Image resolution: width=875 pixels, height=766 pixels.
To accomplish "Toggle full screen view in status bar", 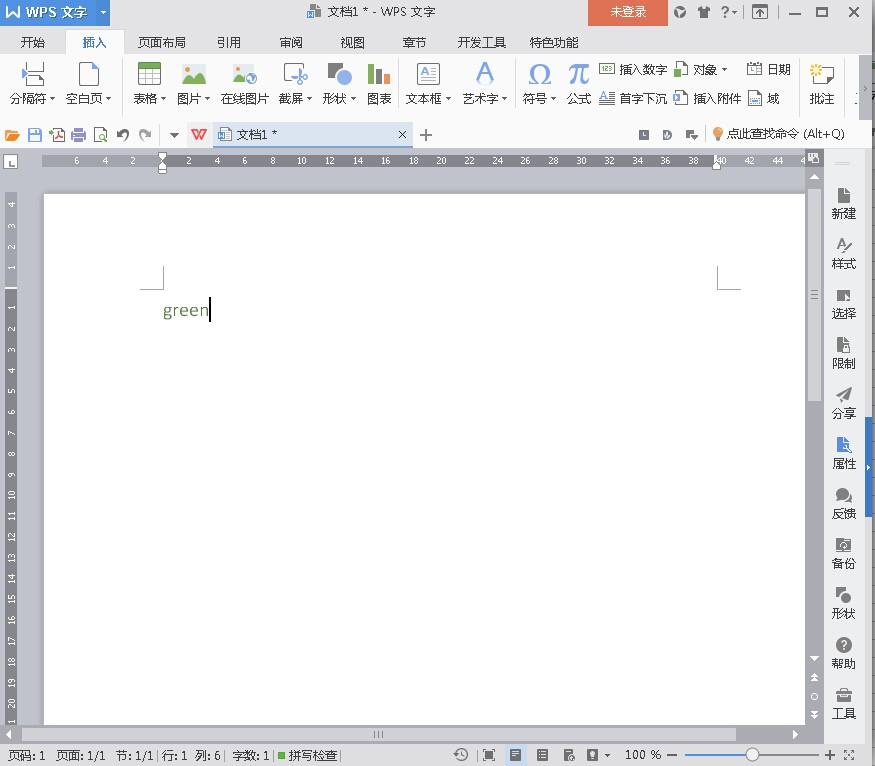I will (x=489, y=755).
